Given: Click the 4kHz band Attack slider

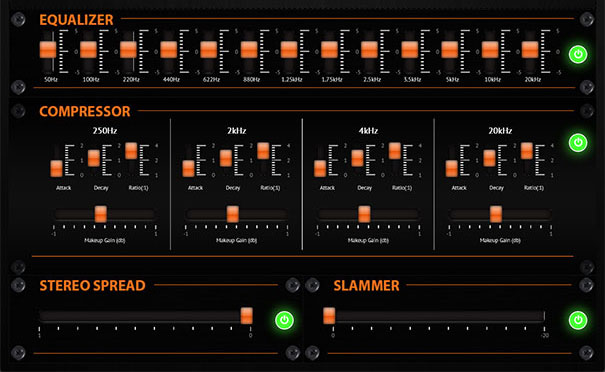Looking at the screenshot, I should (320, 169).
